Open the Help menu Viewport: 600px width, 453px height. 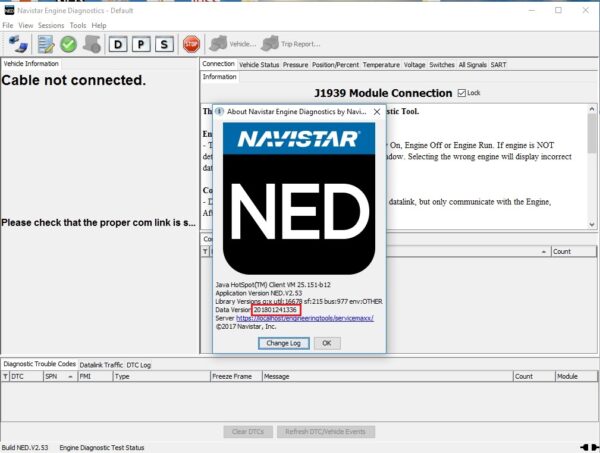pos(99,26)
